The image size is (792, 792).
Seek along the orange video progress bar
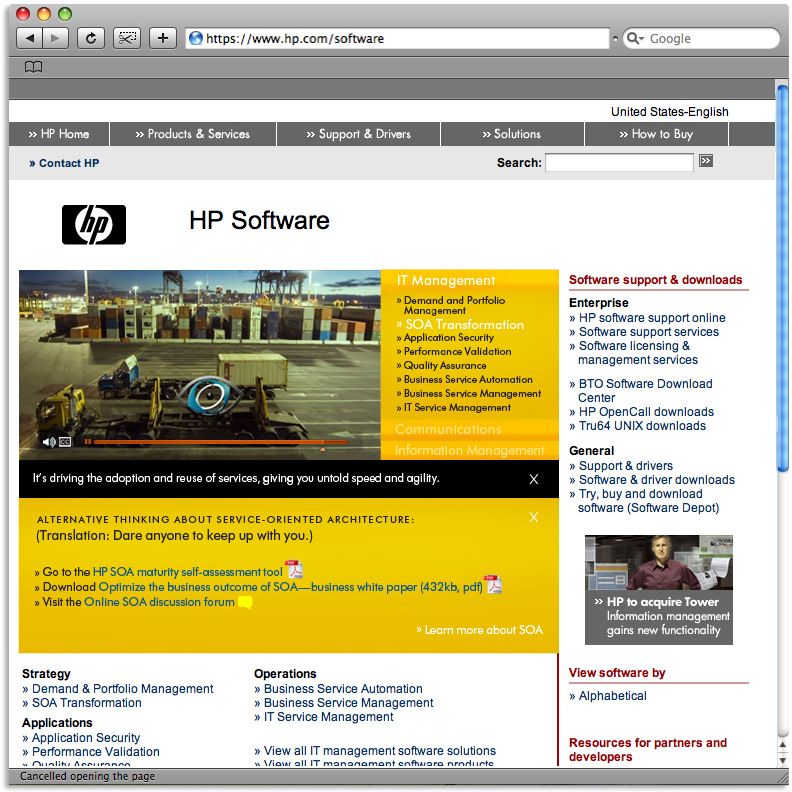click(x=220, y=442)
